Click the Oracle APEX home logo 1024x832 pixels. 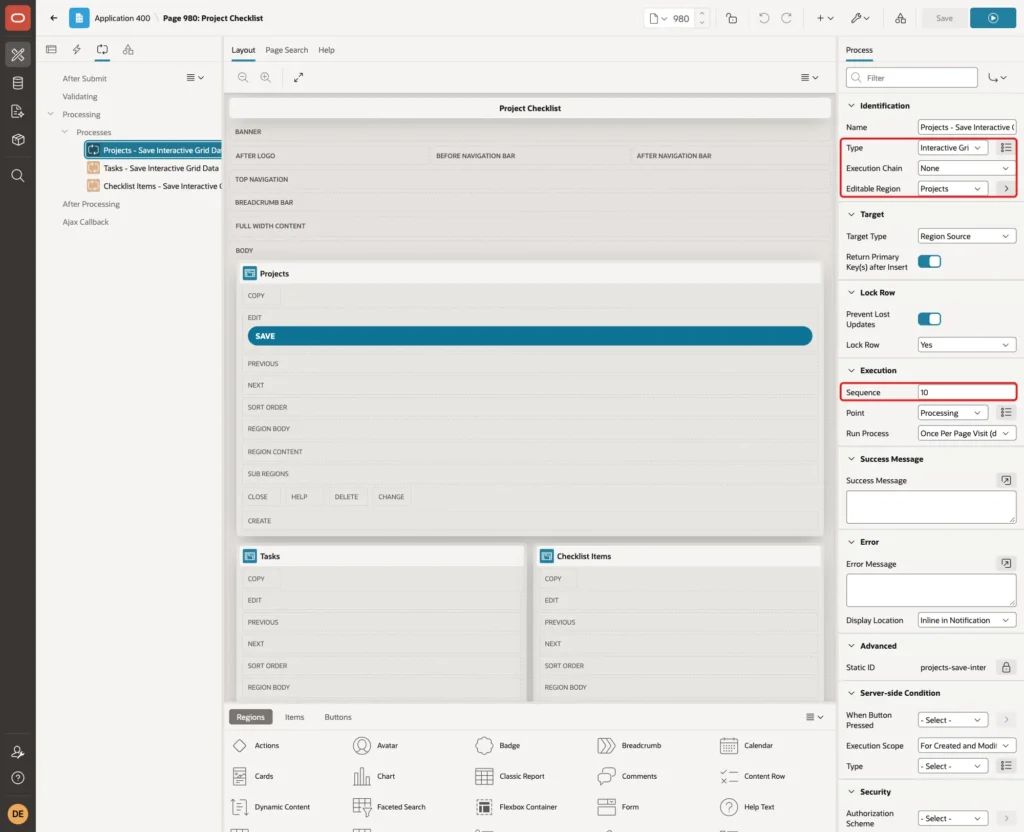tap(18, 18)
